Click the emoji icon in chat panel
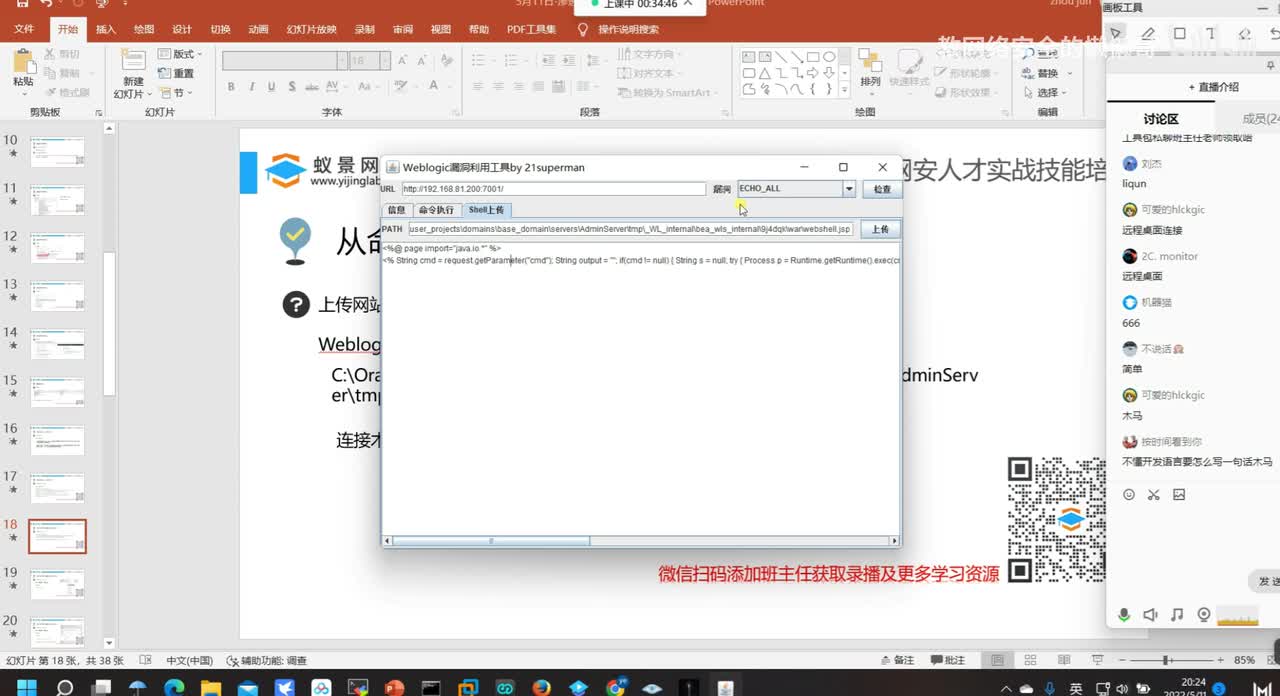This screenshot has height=696, width=1280. [1129, 494]
